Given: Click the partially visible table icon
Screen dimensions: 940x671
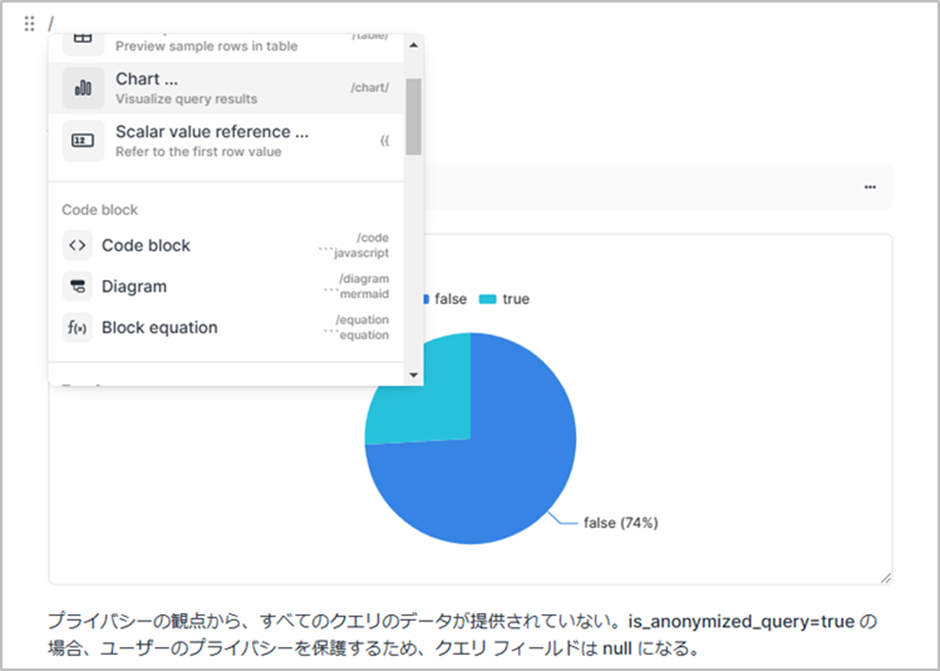Looking at the screenshot, I should coord(83,40).
